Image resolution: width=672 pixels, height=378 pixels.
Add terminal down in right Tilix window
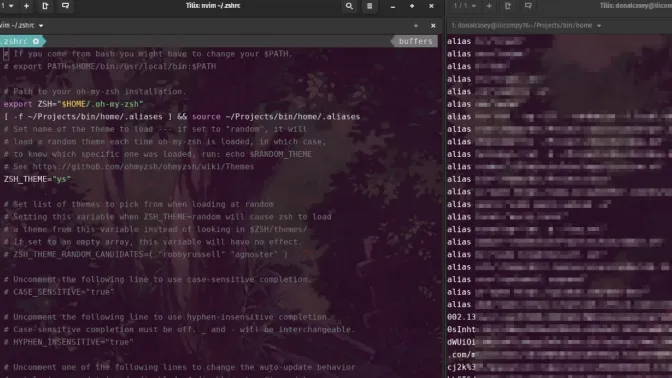click(528, 6)
